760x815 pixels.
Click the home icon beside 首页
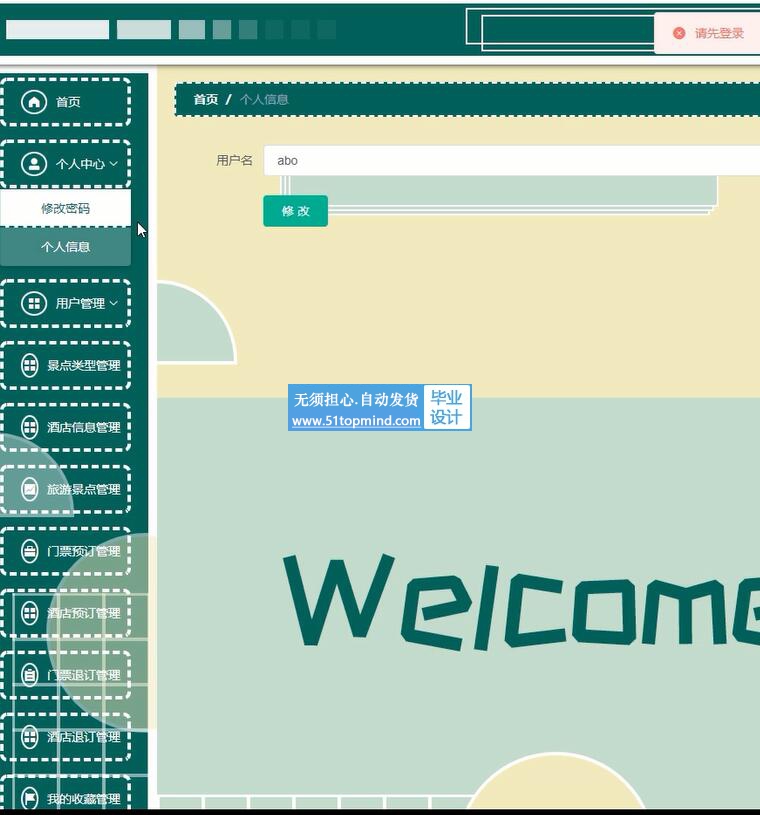point(34,102)
